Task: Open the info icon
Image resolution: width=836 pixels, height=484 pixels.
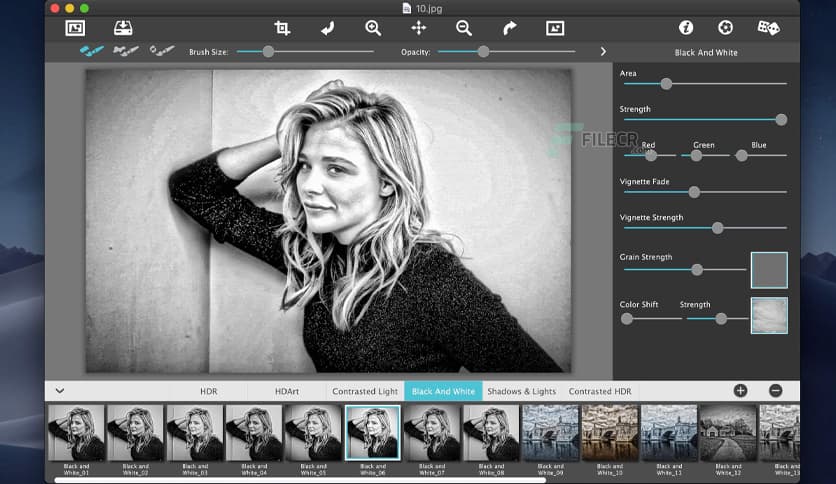Action: point(686,27)
